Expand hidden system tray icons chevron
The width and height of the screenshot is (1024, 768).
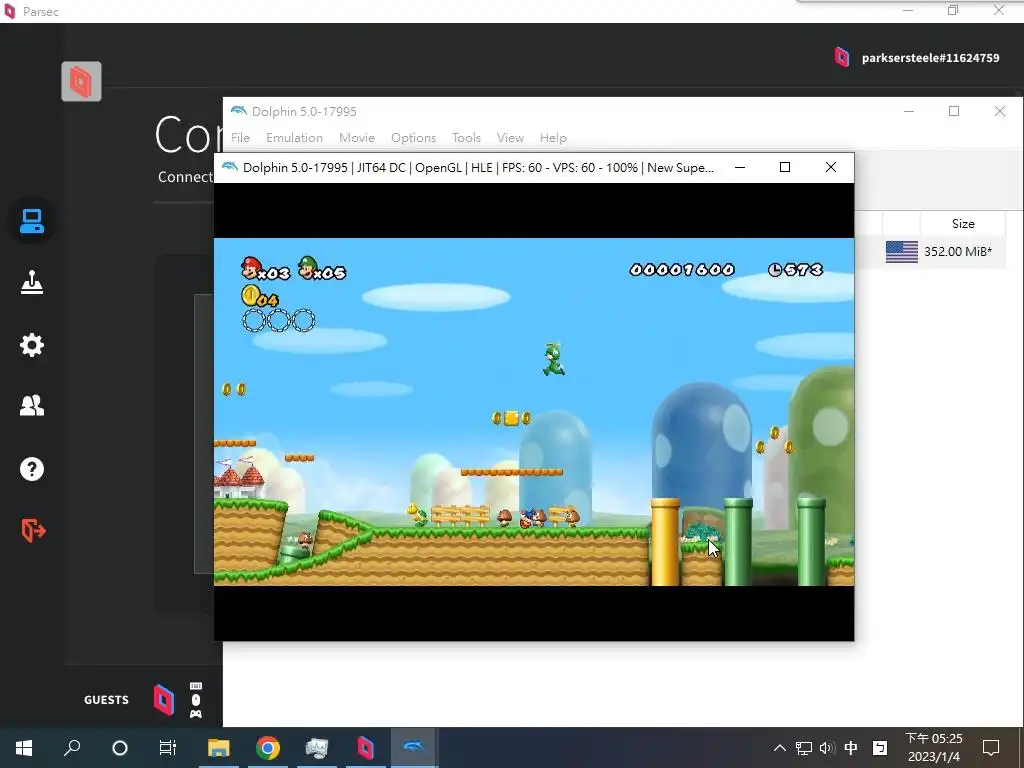pos(780,748)
